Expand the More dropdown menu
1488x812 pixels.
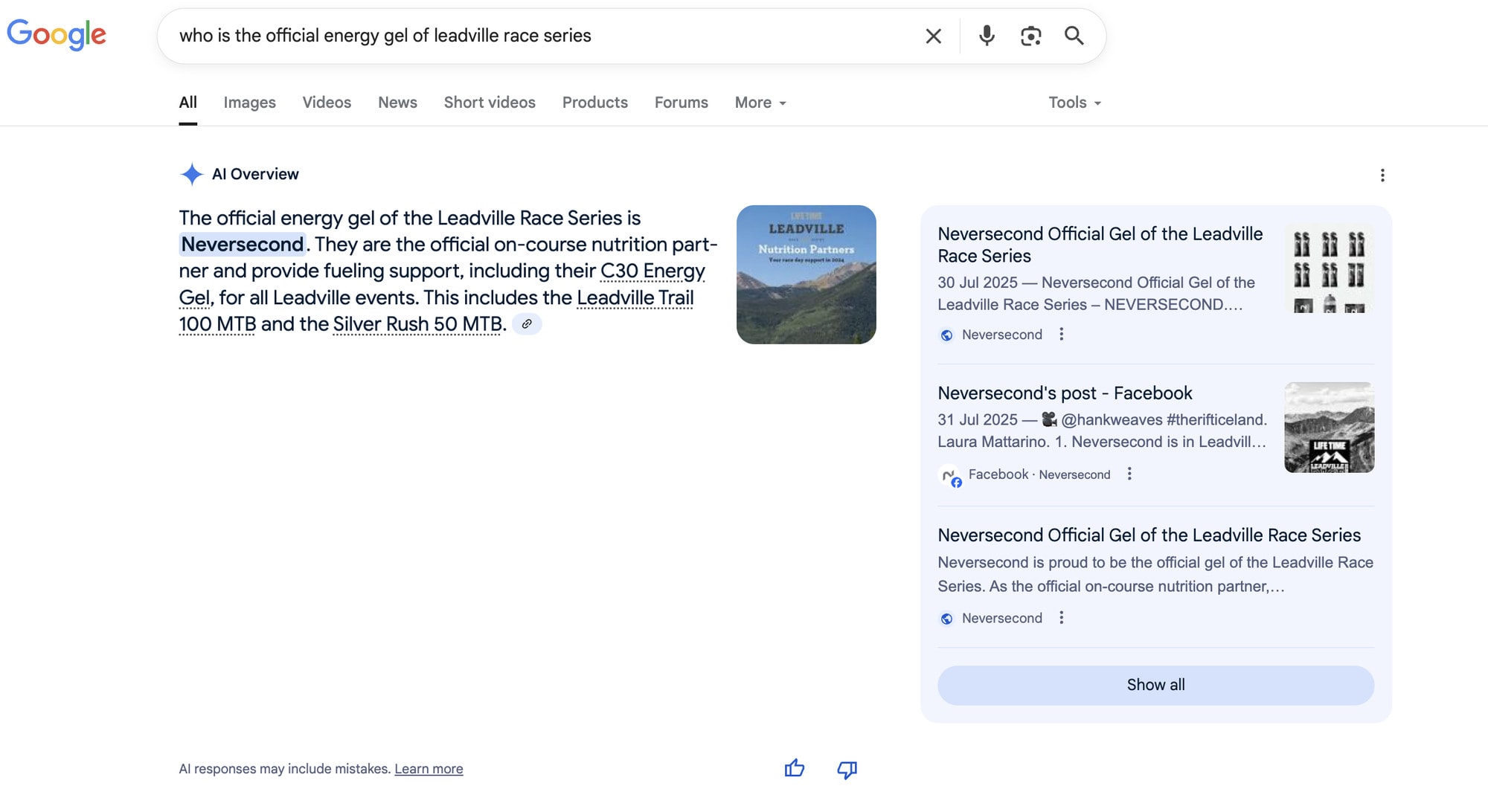tap(760, 103)
